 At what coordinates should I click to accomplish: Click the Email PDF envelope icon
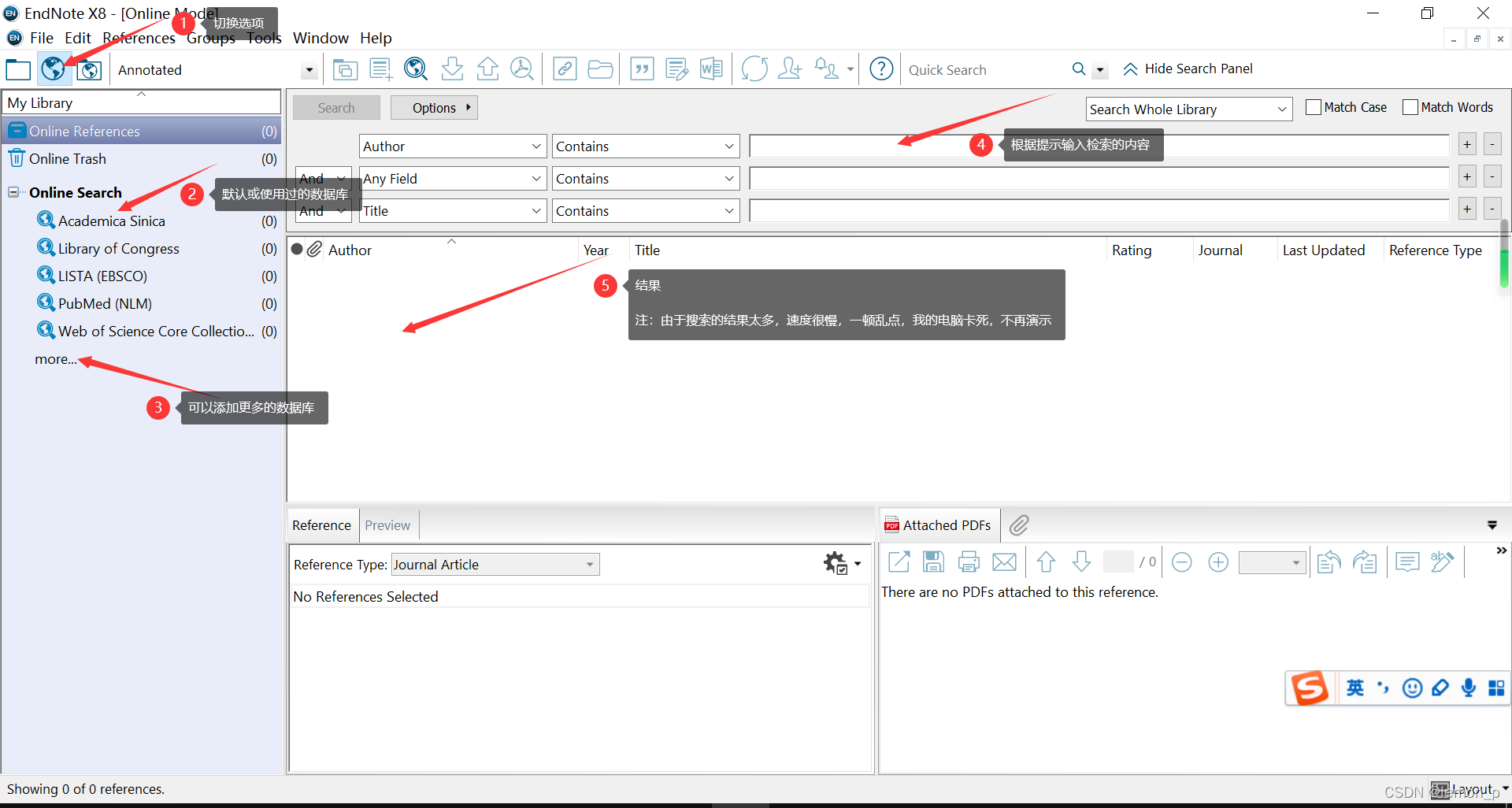pos(1004,562)
